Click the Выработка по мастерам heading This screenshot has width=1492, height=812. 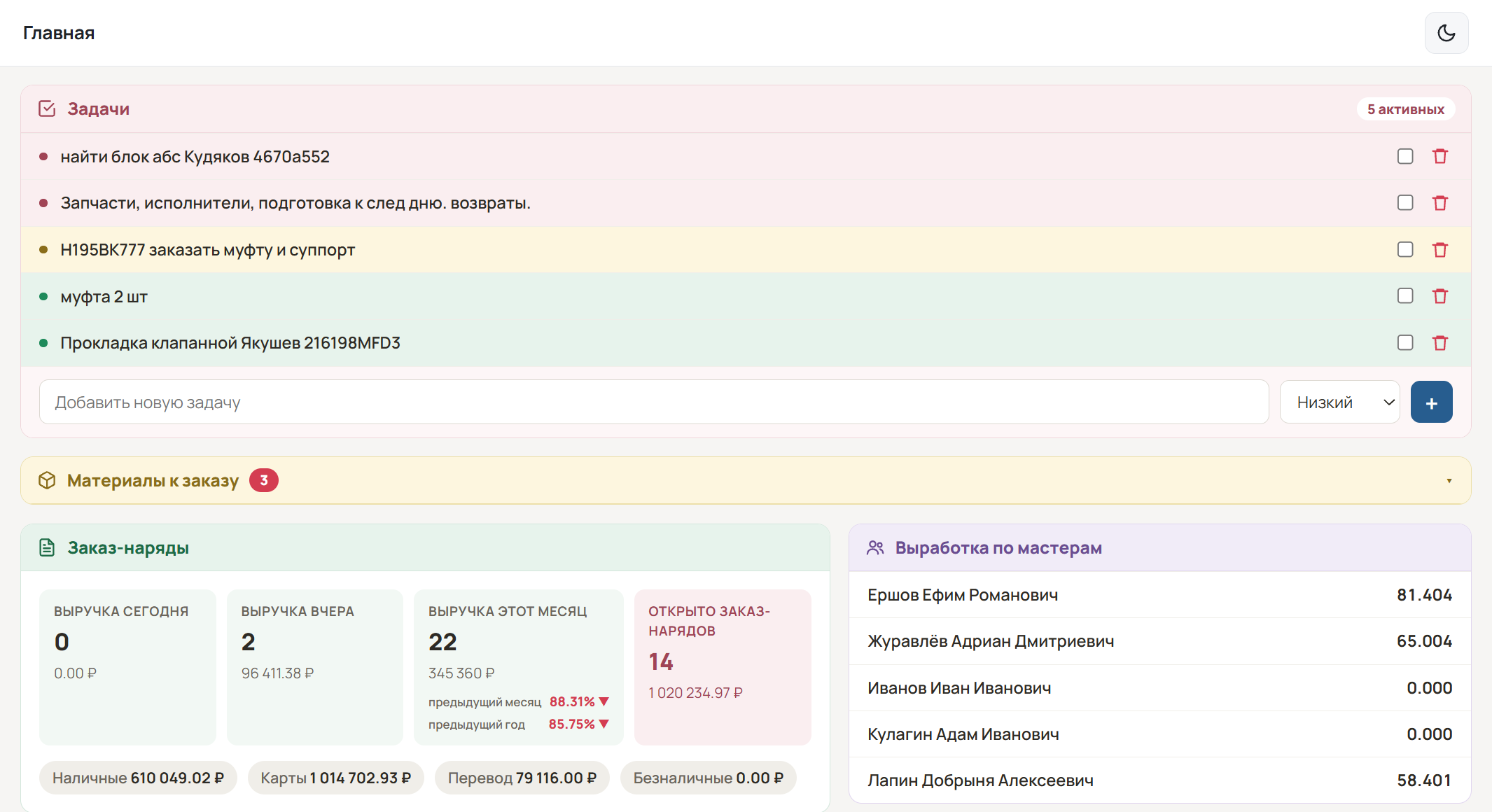pyautogui.click(x=998, y=547)
